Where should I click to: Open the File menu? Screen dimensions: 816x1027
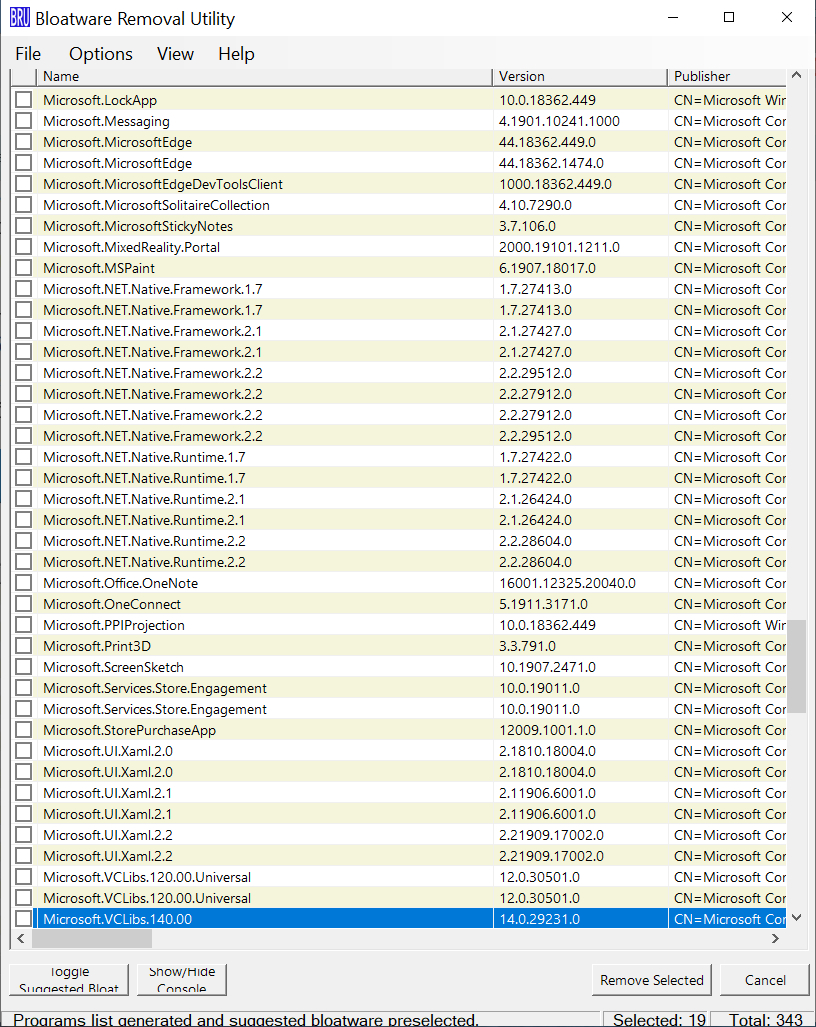coord(28,54)
